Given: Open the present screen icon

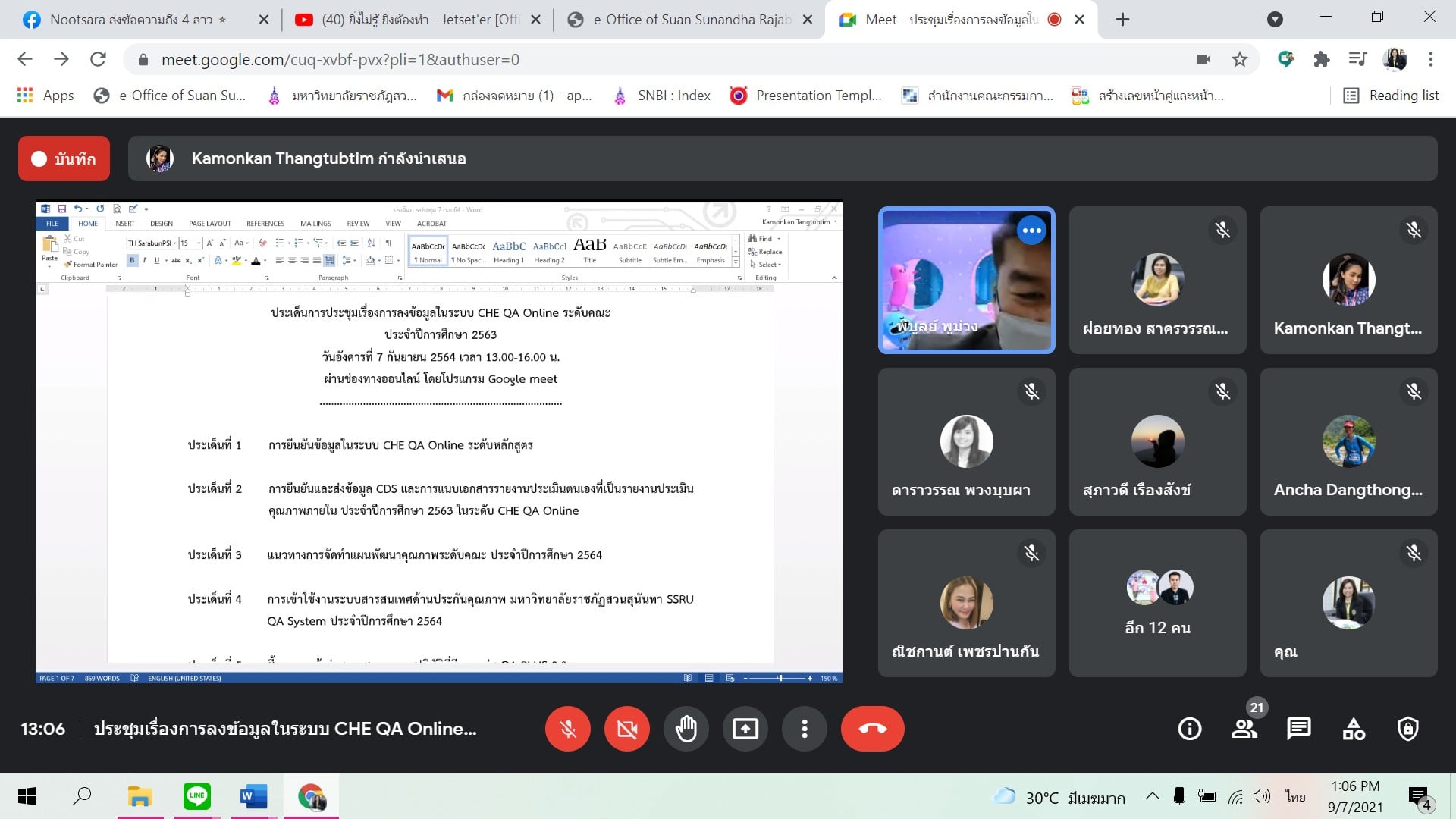Looking at the screenshot, I should 745,729.
